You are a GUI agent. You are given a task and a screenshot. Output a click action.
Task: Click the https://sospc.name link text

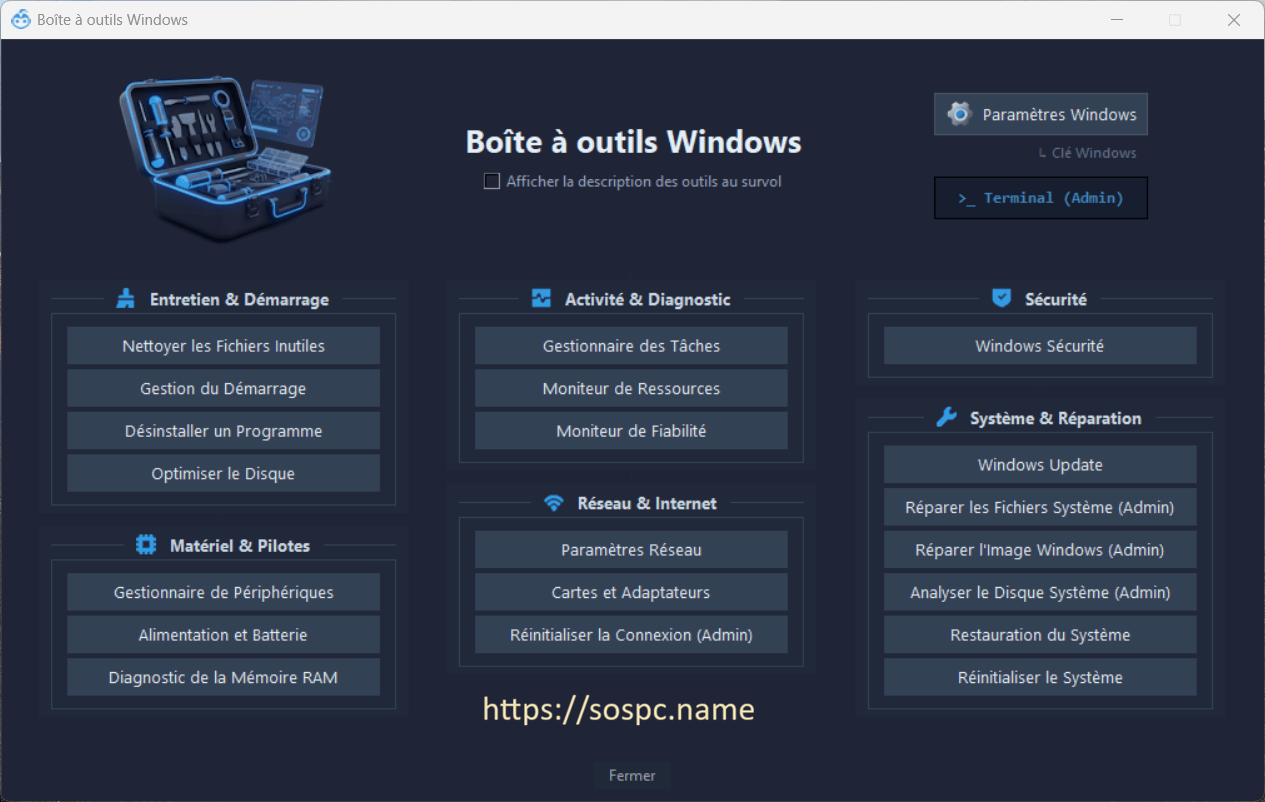(618, 709)
